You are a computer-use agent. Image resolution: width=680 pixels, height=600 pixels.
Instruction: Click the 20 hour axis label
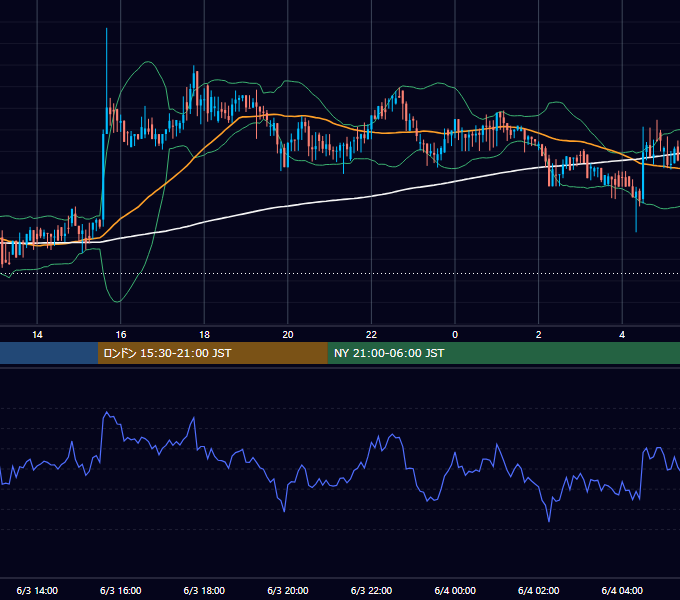[288, 335]
